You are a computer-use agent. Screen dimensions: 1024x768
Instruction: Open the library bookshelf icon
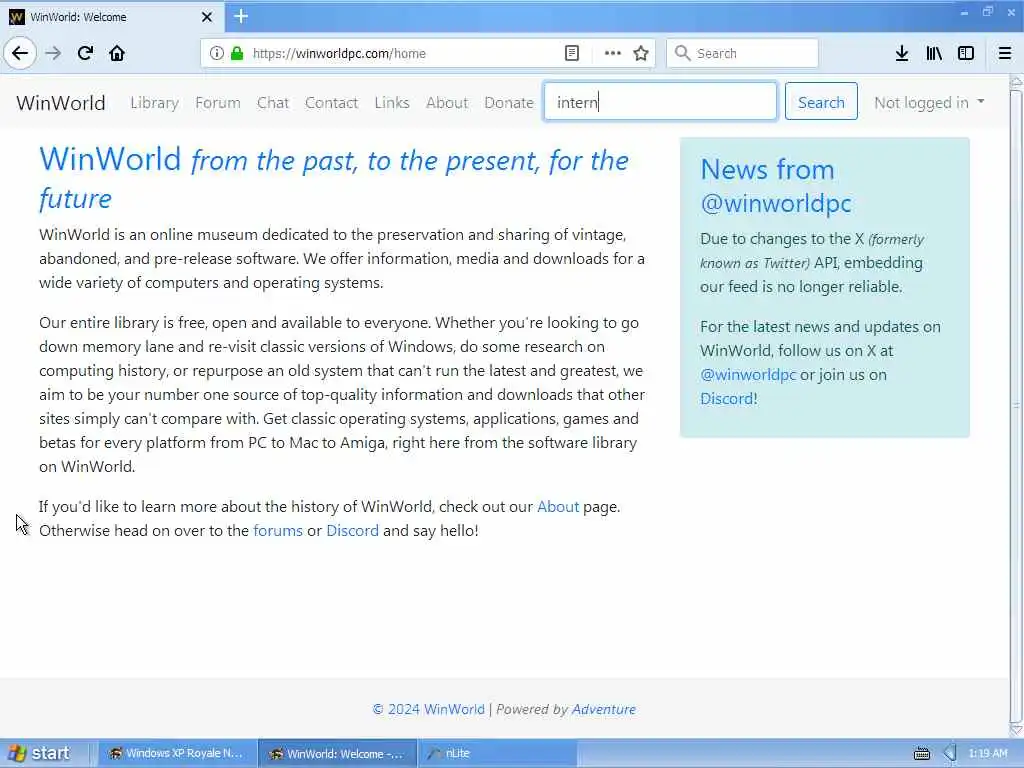934,53
